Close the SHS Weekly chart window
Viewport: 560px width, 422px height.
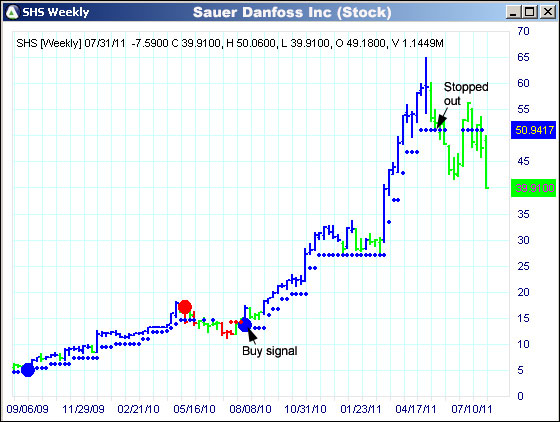click(x=547, y=12)
